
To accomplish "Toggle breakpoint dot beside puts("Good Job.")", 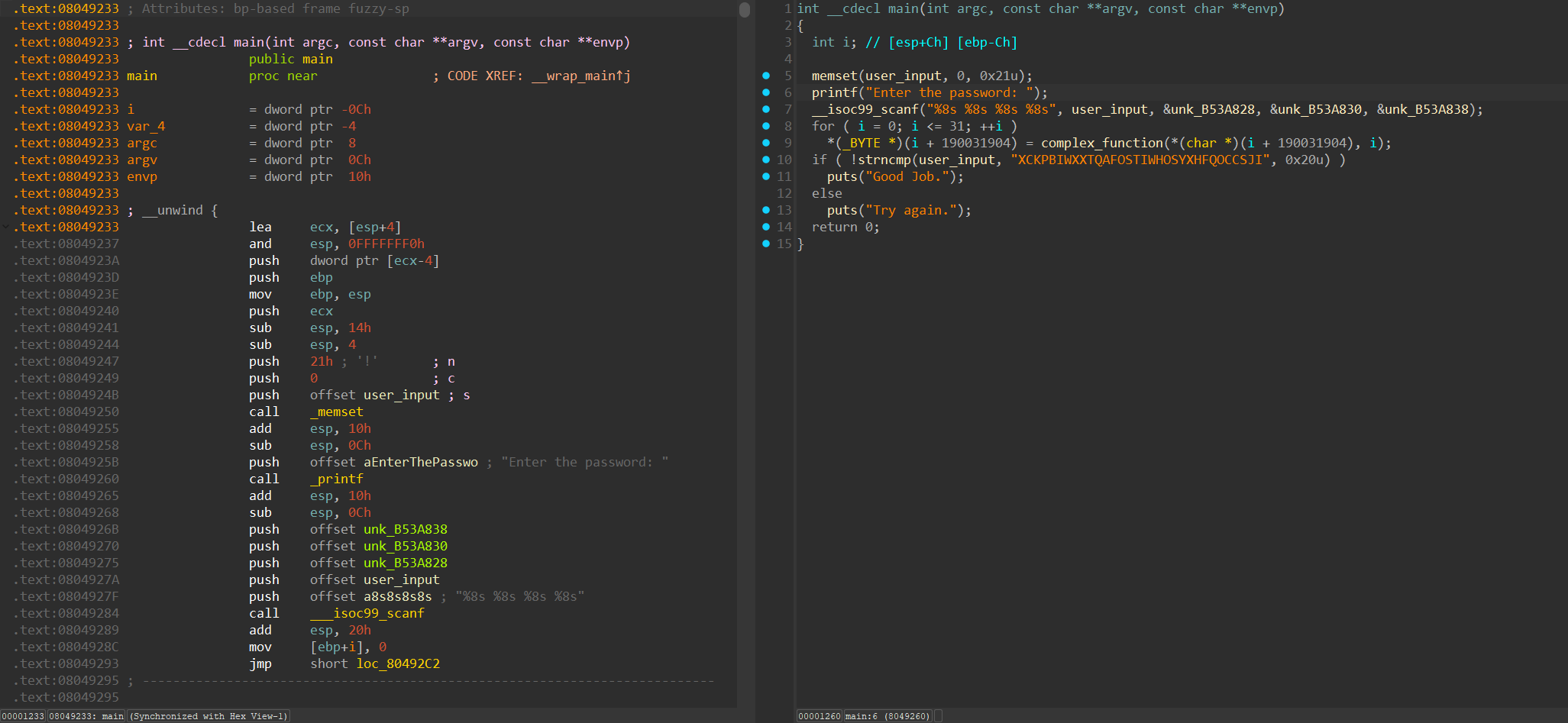I will (766, 176).
